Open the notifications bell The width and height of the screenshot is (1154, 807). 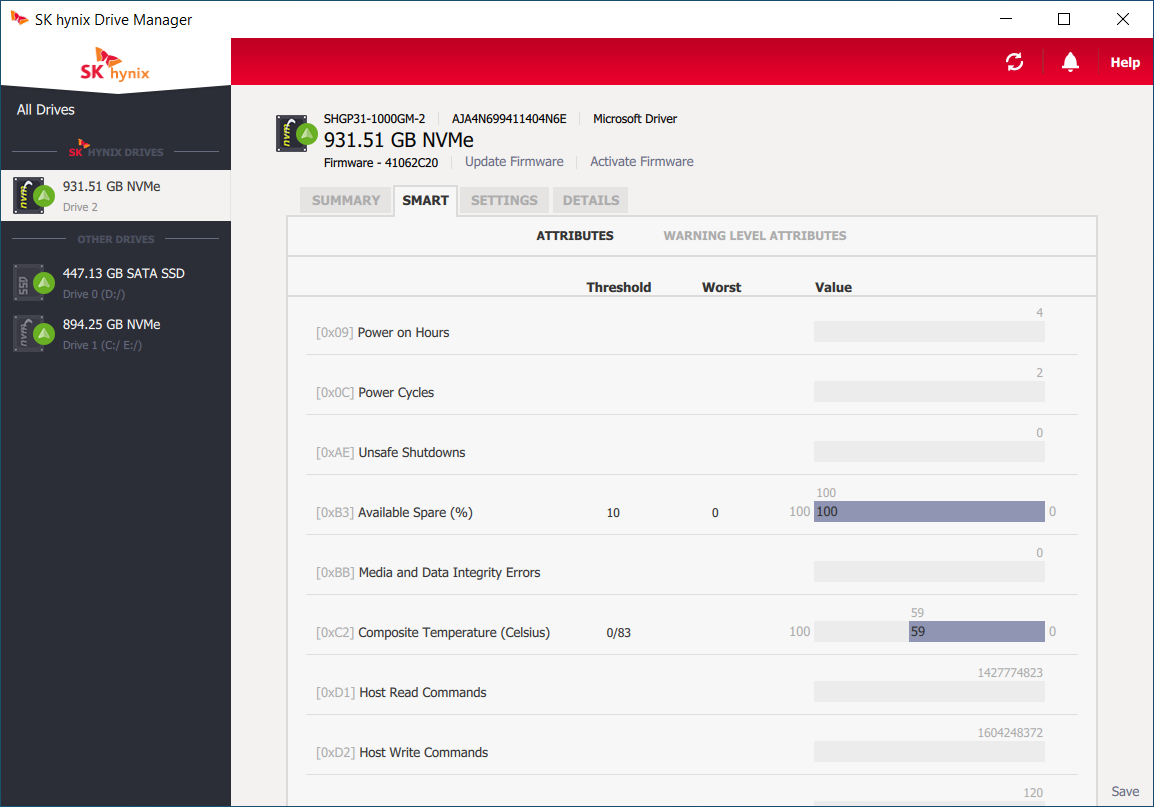1070,62
